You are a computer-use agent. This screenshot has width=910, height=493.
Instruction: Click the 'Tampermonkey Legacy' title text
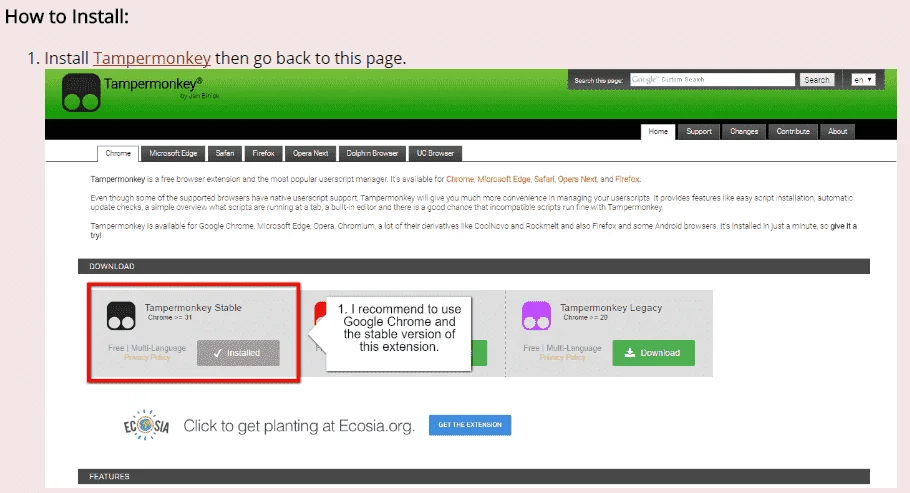click(611, 308)
